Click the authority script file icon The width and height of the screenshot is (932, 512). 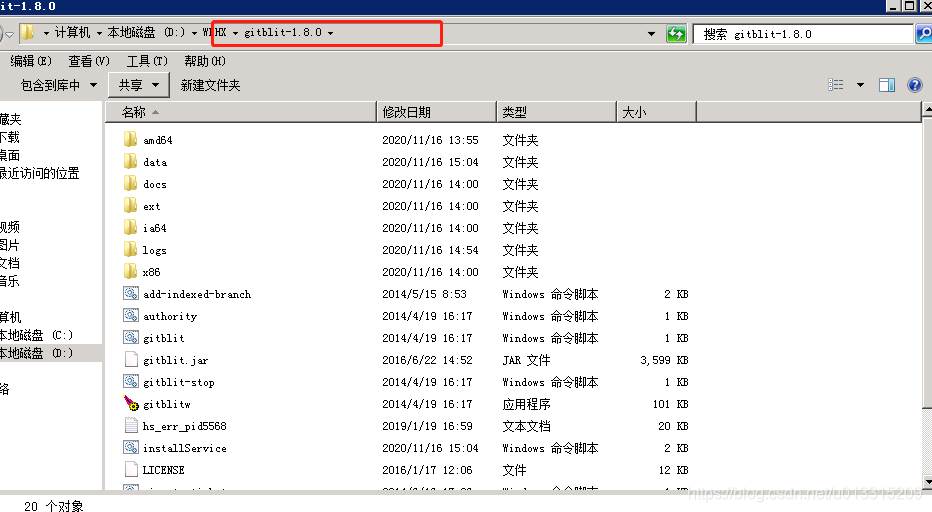[131, 315]
